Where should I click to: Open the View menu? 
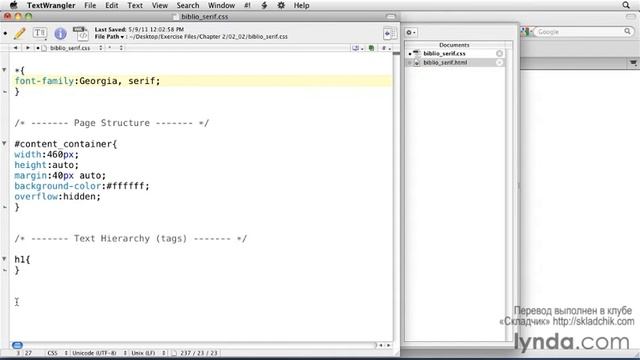click(160, 5)
